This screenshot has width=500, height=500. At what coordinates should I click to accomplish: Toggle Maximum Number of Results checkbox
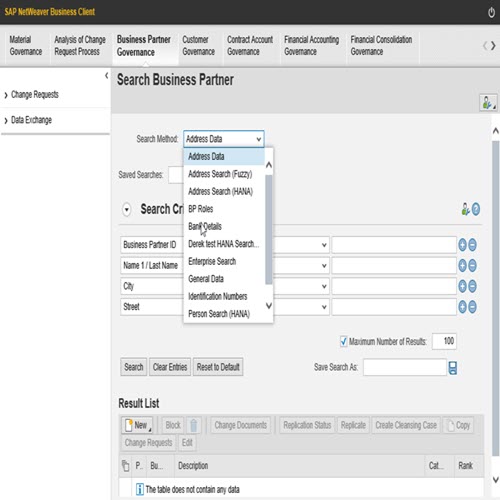[343, 341]
